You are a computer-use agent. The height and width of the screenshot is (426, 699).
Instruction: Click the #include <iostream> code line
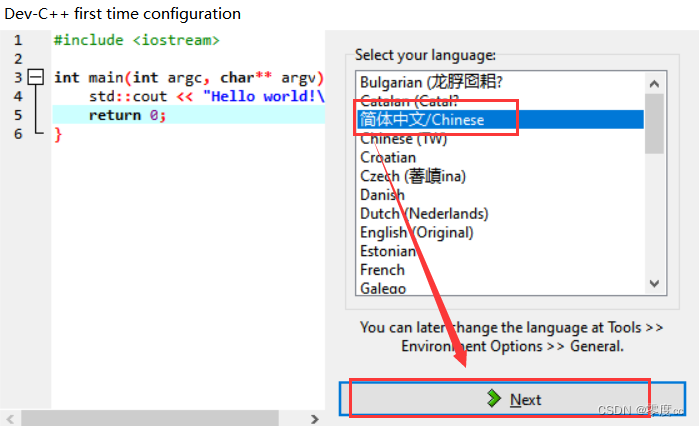136,40
